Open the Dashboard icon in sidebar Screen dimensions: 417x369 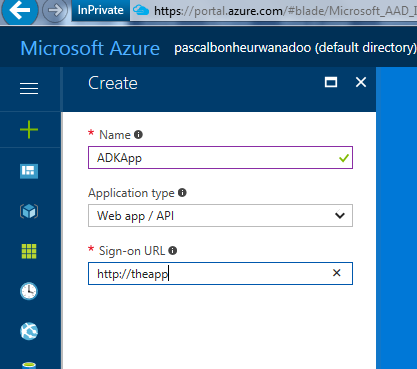[29, 171]
